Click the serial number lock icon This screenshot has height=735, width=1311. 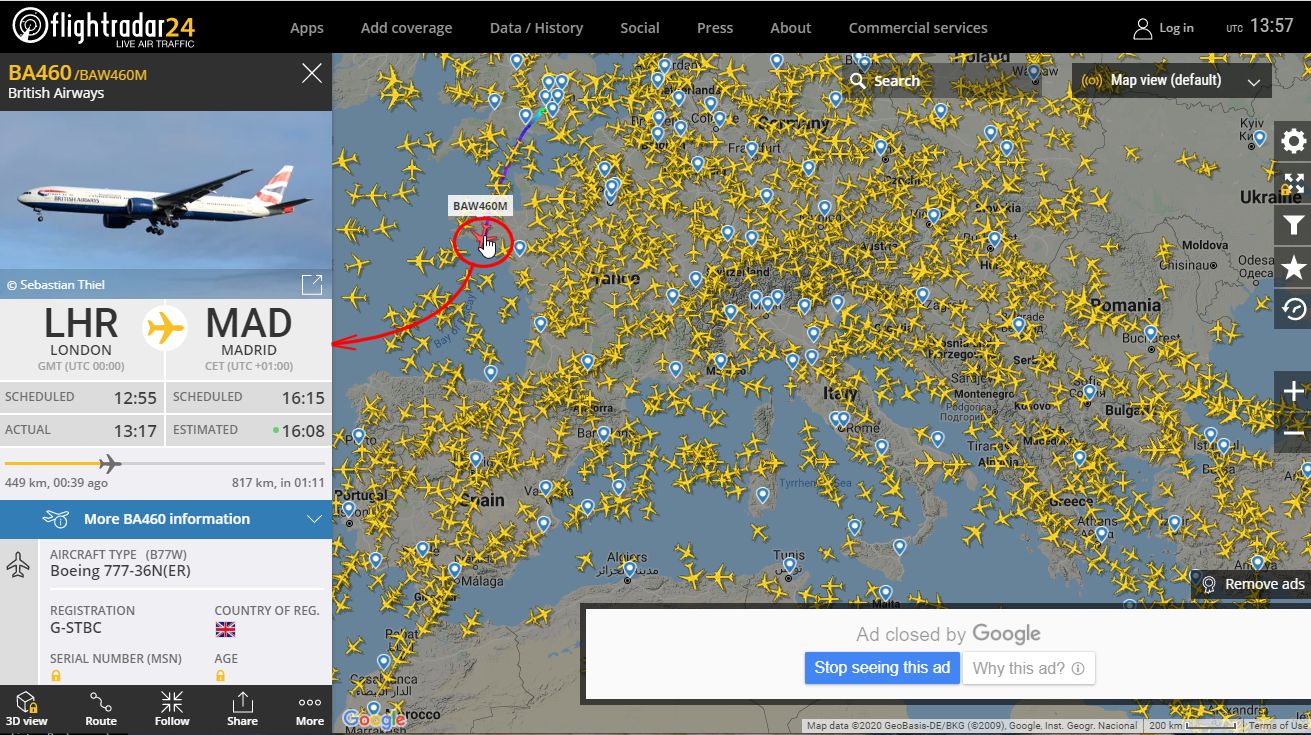pos(56,677)
